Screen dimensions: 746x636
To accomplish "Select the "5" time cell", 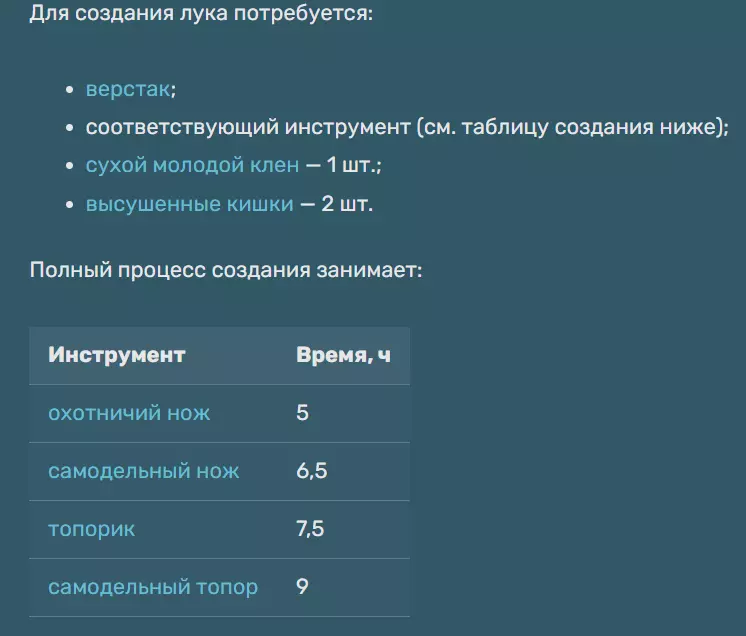I will coord(302,413).
